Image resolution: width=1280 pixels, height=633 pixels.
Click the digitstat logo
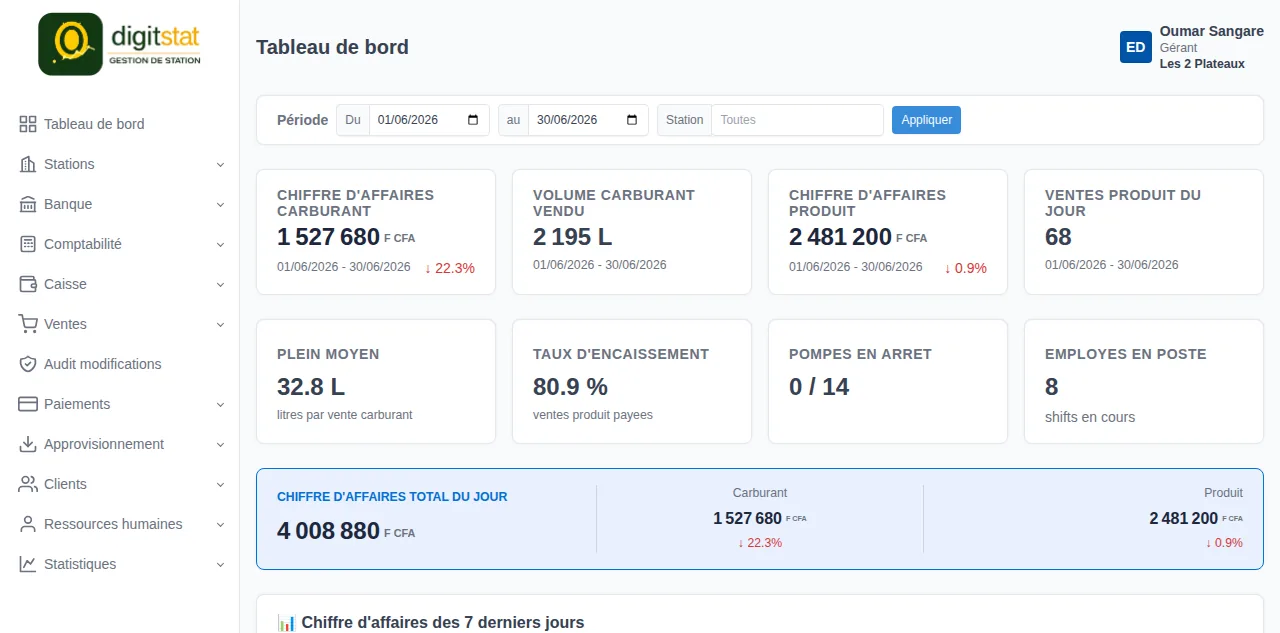tap(120, 44)
